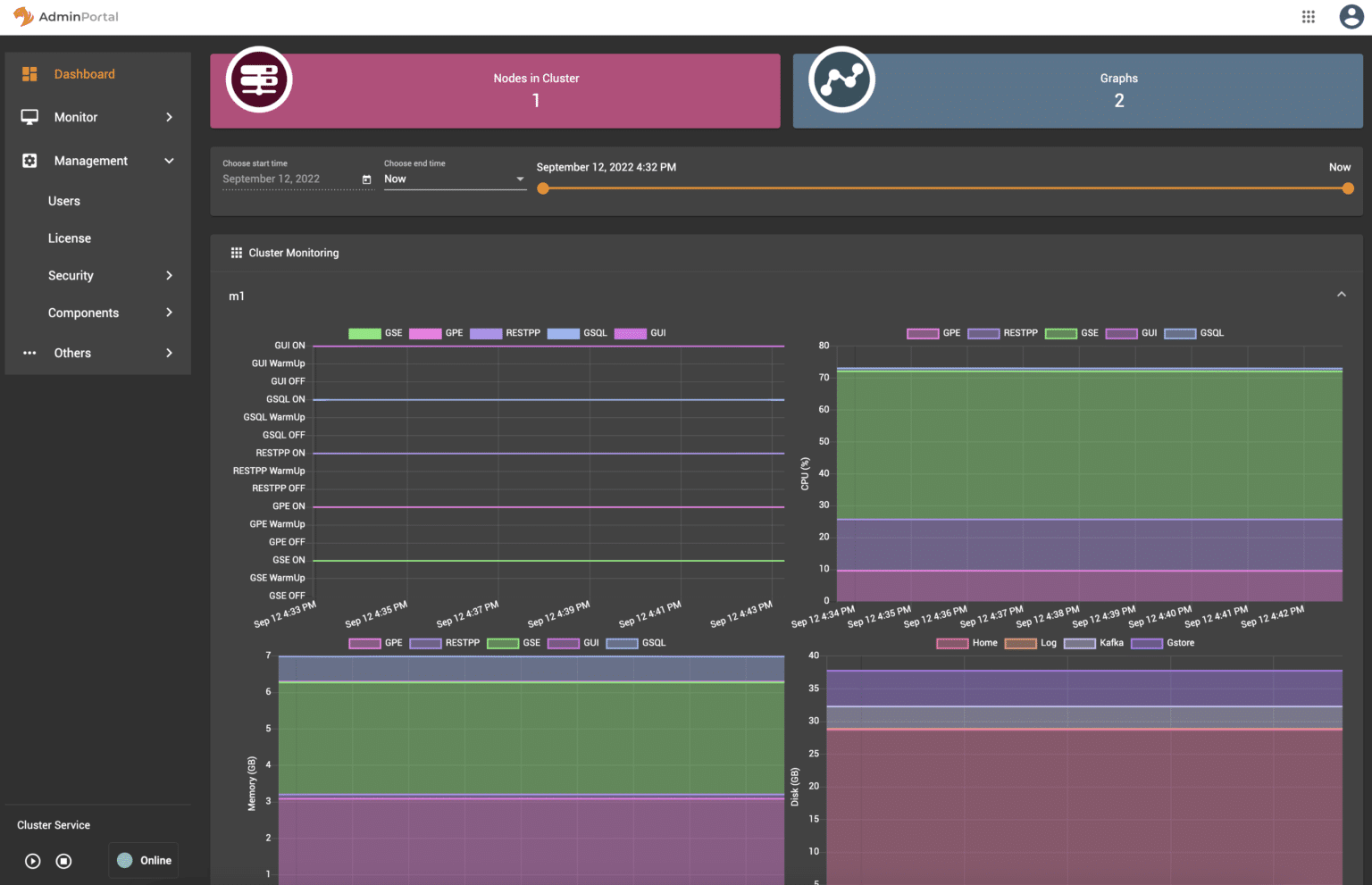Viewport: 1372px width, 885px height.
Task: Click the Cluster Monitoring grid icon
Action: click(x=237, y=253)
